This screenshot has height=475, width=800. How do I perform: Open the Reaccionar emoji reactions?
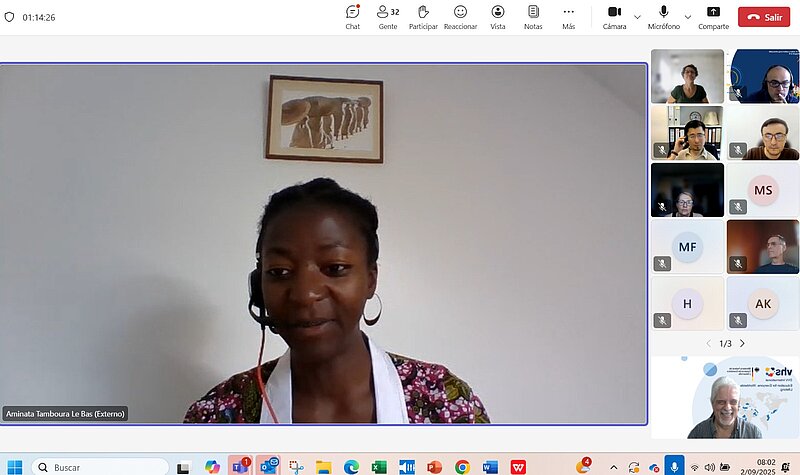point(460,17)
